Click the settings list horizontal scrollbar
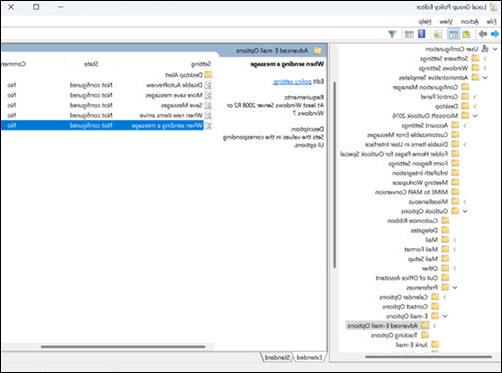The width and height of the screenshot is (502, 373). pos(123,347)
